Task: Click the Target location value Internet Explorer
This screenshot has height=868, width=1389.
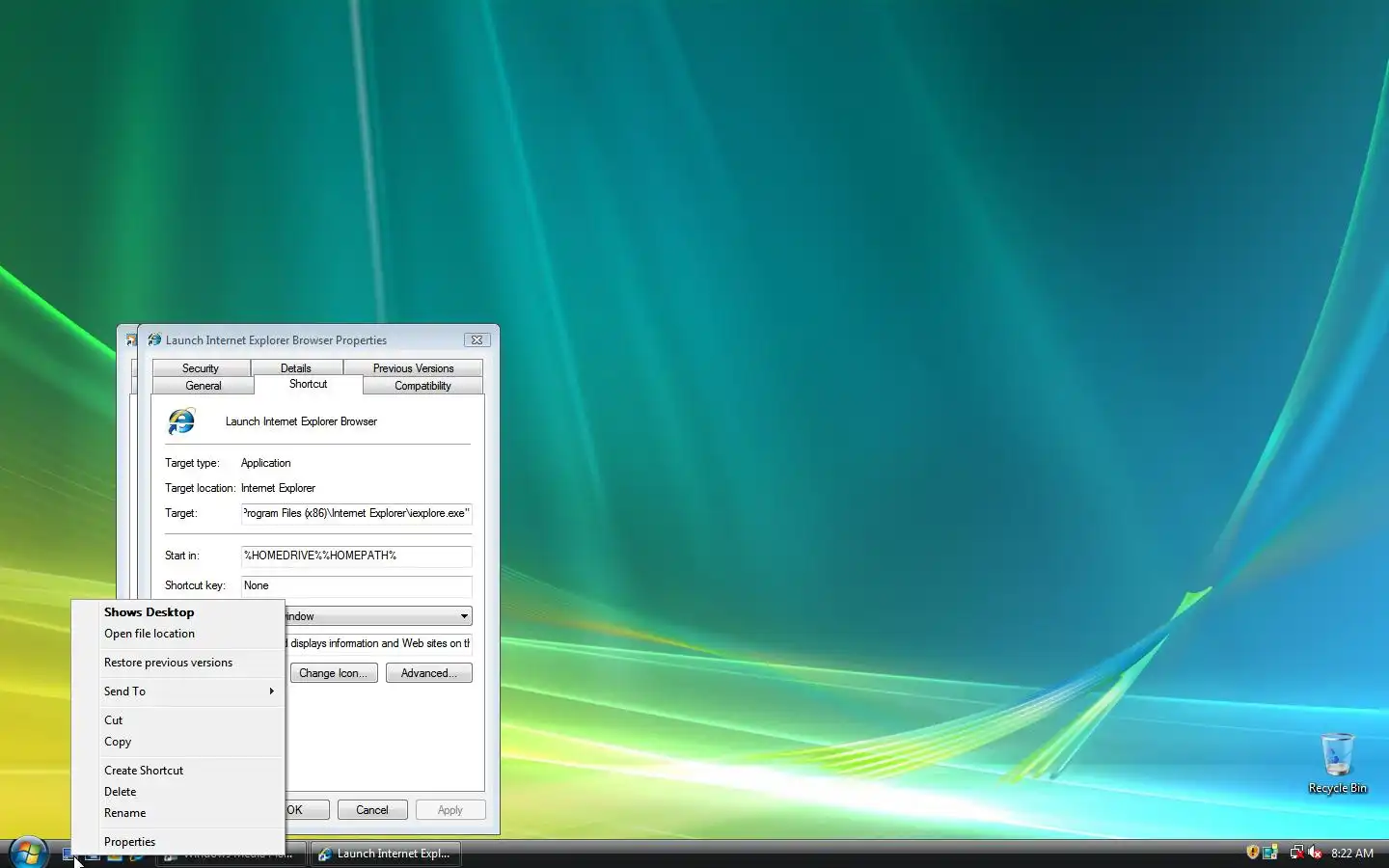Action: point(279,488)
